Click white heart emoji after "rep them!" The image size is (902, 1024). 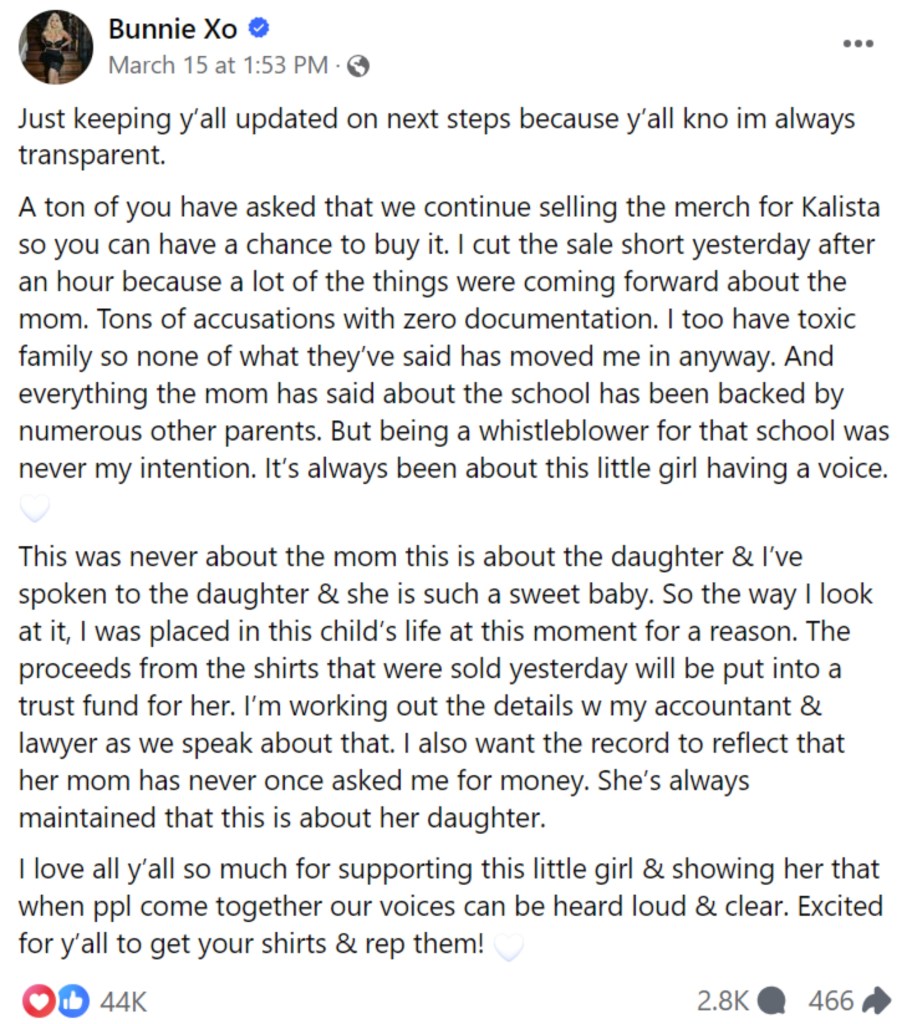(x=509, y=945)
